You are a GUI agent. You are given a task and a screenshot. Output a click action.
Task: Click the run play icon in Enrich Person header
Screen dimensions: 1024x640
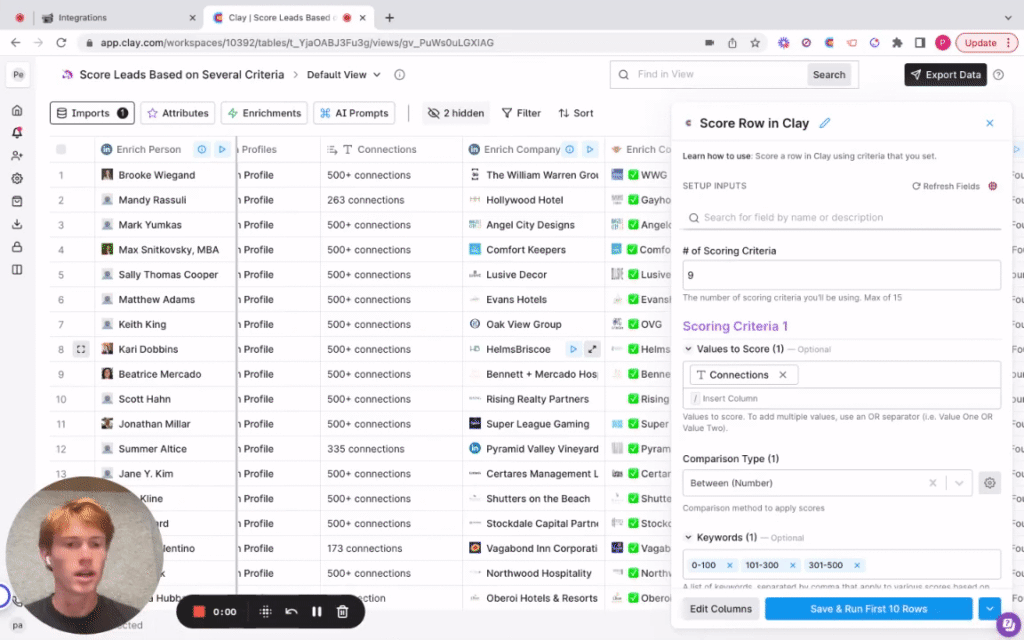[x=222, y=149]
